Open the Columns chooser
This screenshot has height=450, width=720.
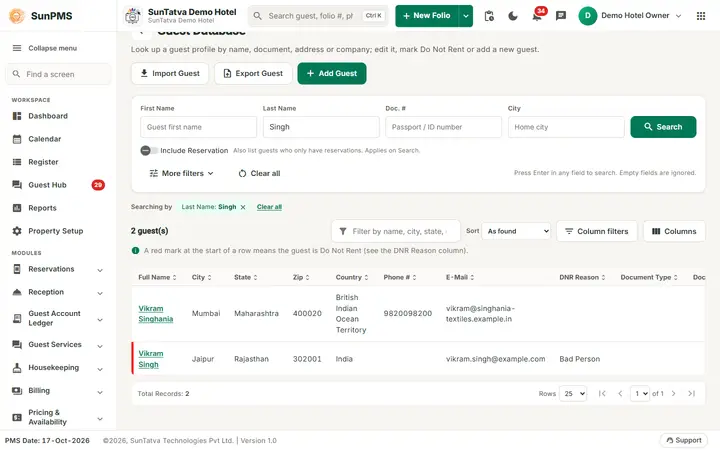(x=674, y=231)
